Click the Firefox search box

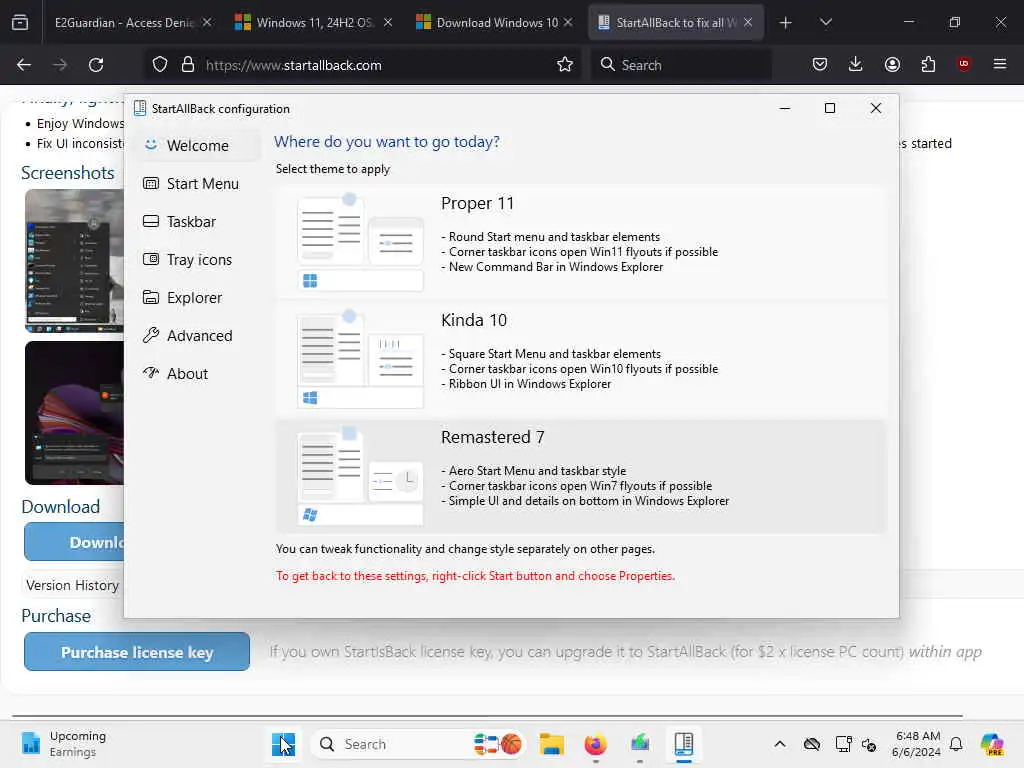click(x=681, y=65)
